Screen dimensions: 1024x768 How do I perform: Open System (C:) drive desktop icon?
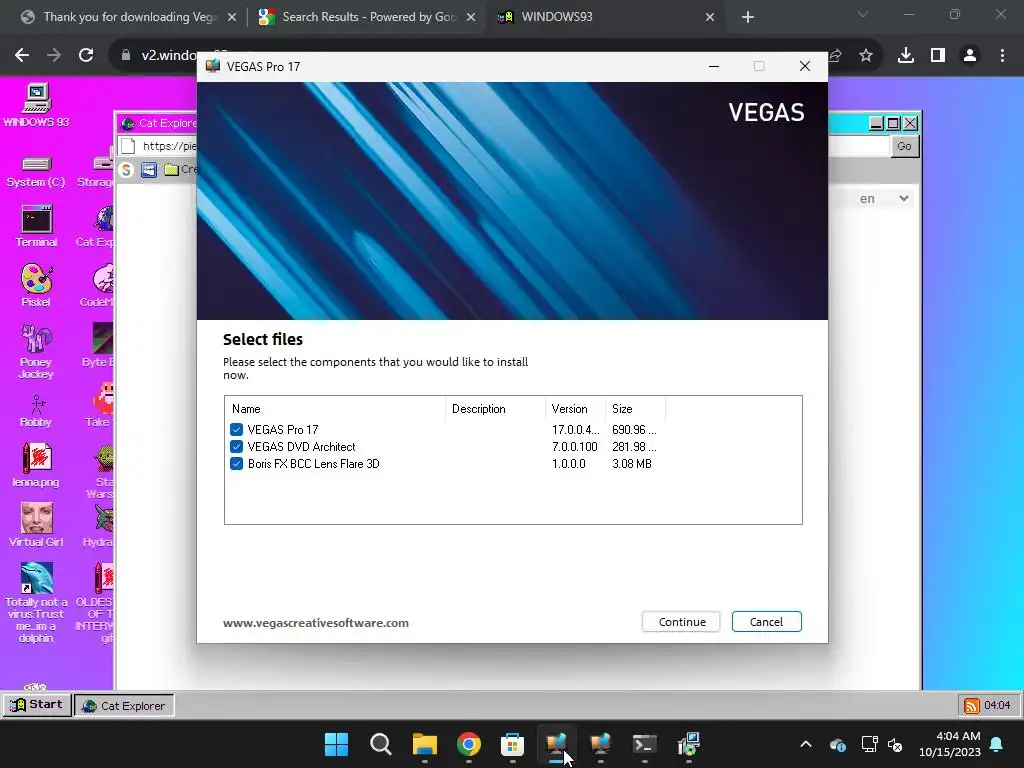[x=36, y=172]
